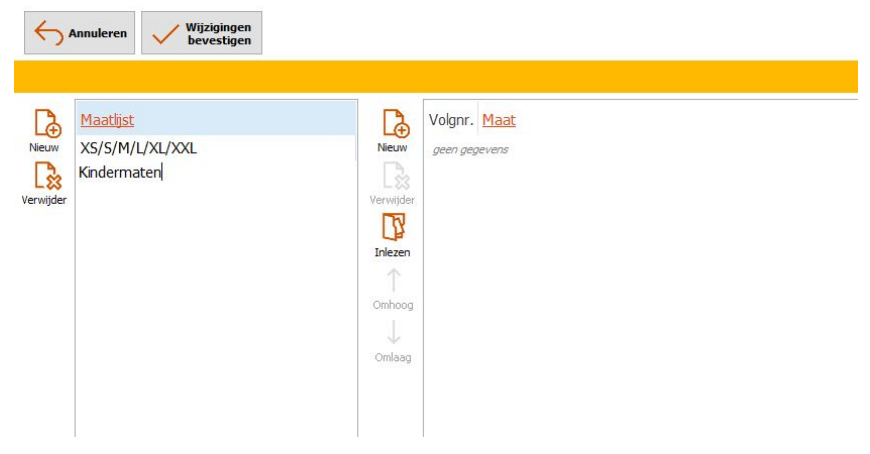Move size down with Omlaag arrow
Viewport: 870px width, 454px height.
[392, 336]
